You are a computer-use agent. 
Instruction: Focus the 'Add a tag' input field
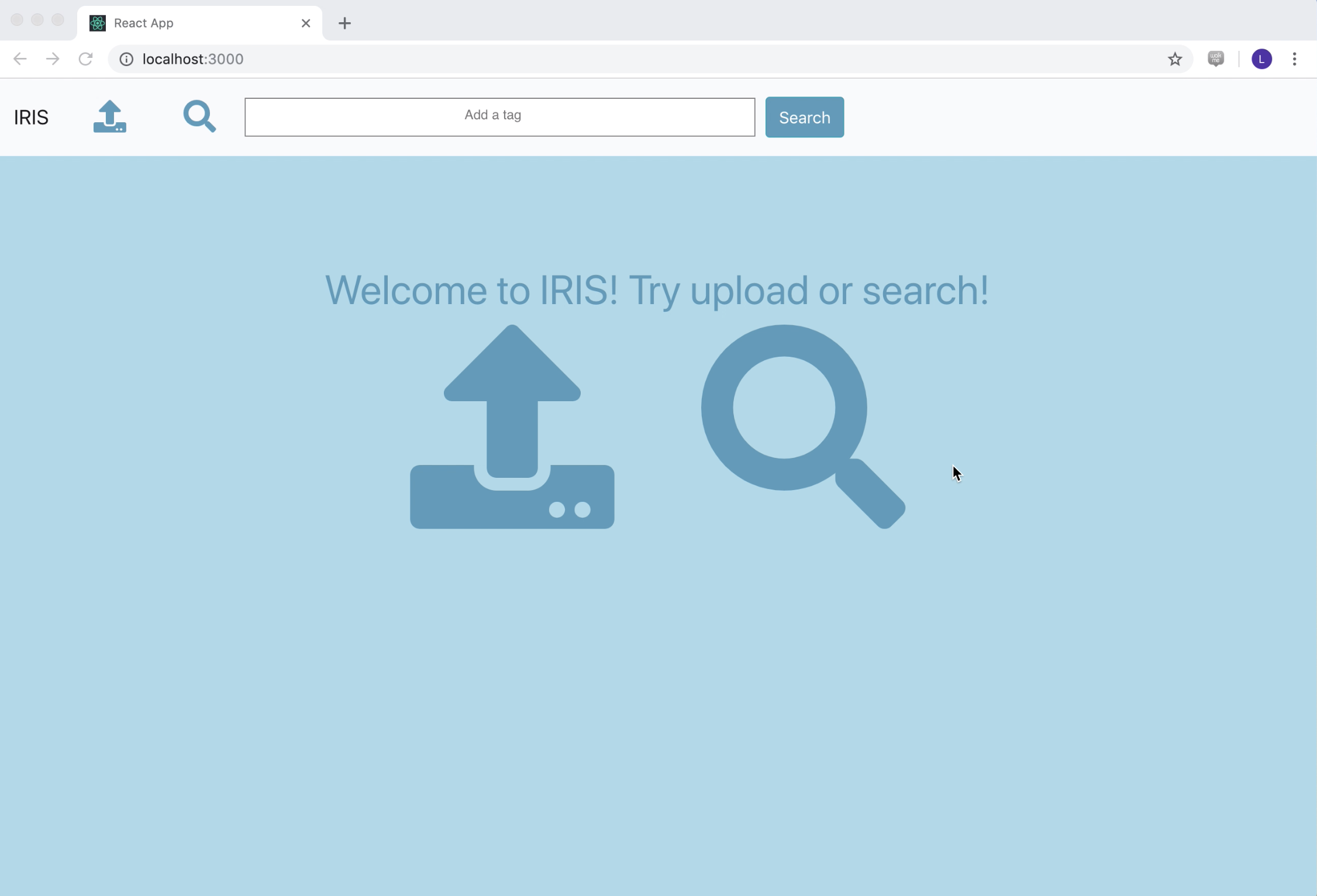[x=499, y=117]
